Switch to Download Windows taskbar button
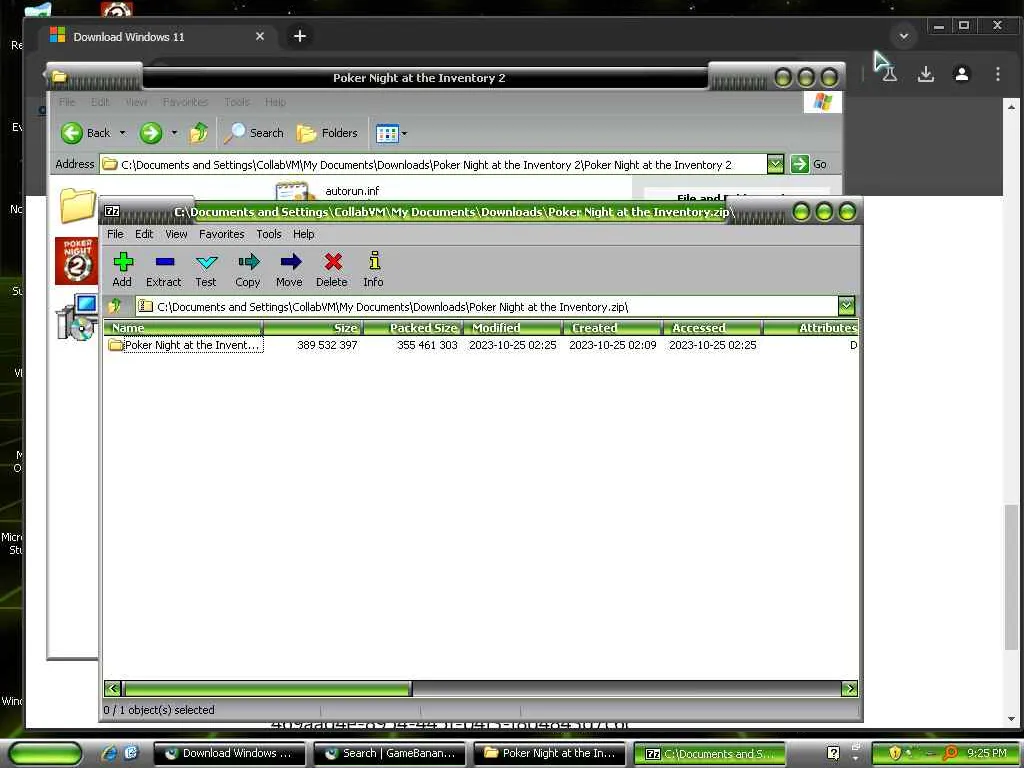Image resolution: width=1024 pixels, height=768 pixels. (x=229, y=754)
